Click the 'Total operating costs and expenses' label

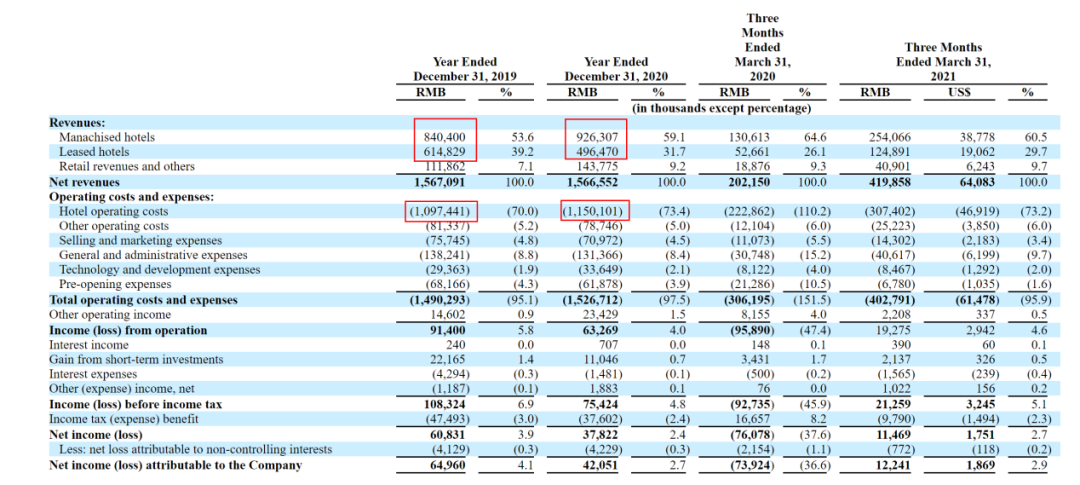[143, 300]
